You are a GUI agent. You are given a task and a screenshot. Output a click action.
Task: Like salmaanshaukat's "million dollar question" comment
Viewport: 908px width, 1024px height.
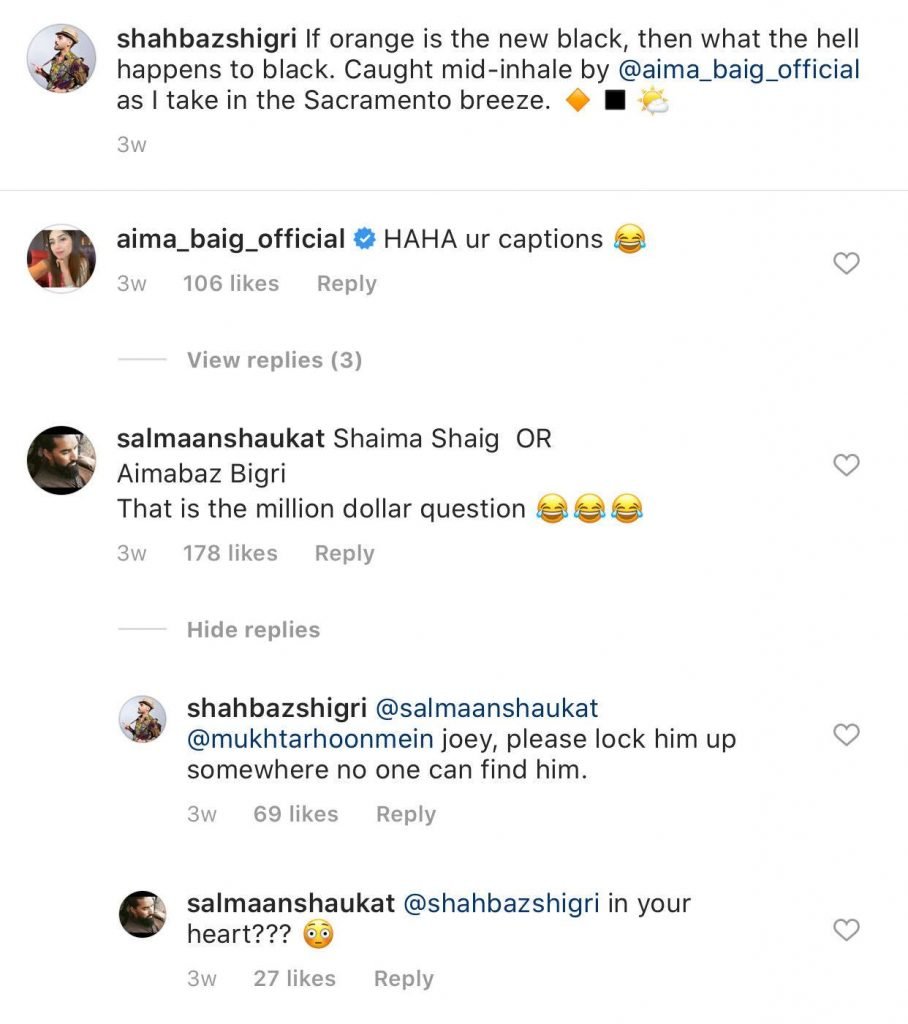846,465
